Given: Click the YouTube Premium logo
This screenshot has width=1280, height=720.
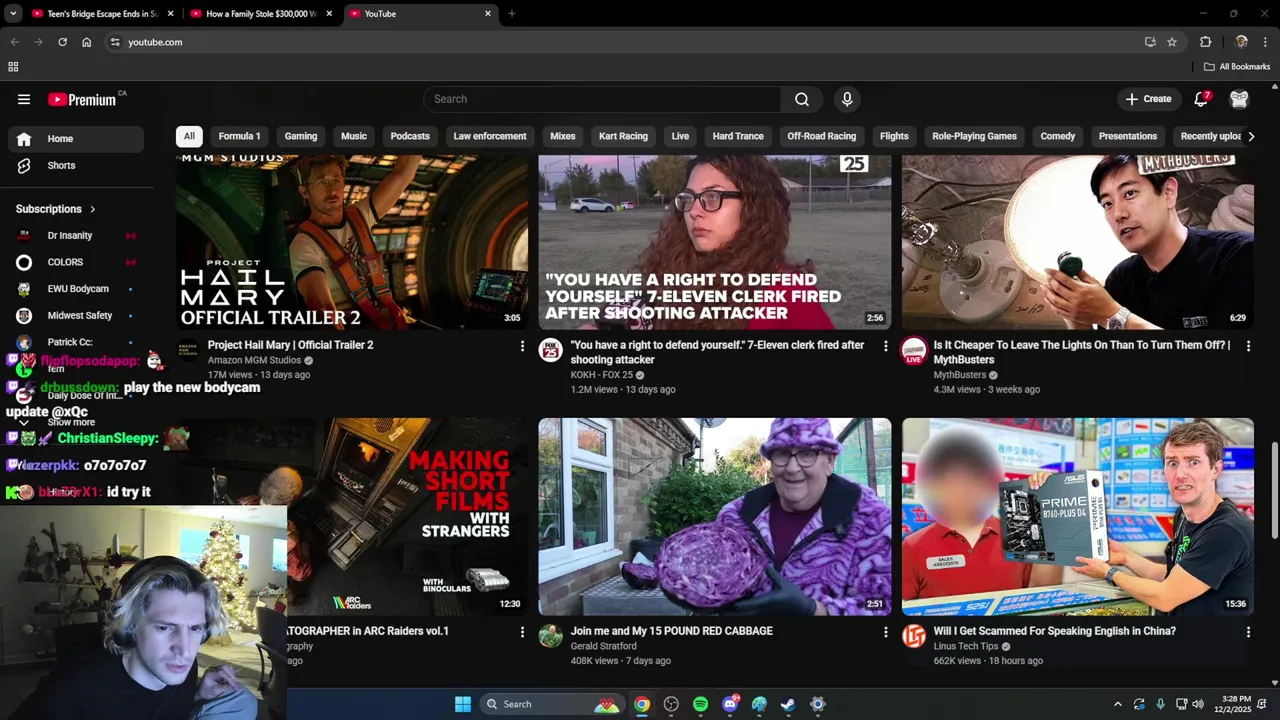Looking at the screenshot, I should [x=82, y=99].
